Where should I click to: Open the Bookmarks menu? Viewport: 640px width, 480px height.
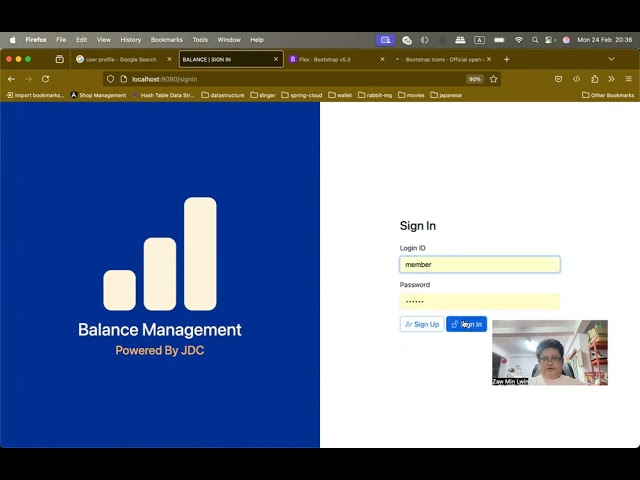click(x=167, y=40)
